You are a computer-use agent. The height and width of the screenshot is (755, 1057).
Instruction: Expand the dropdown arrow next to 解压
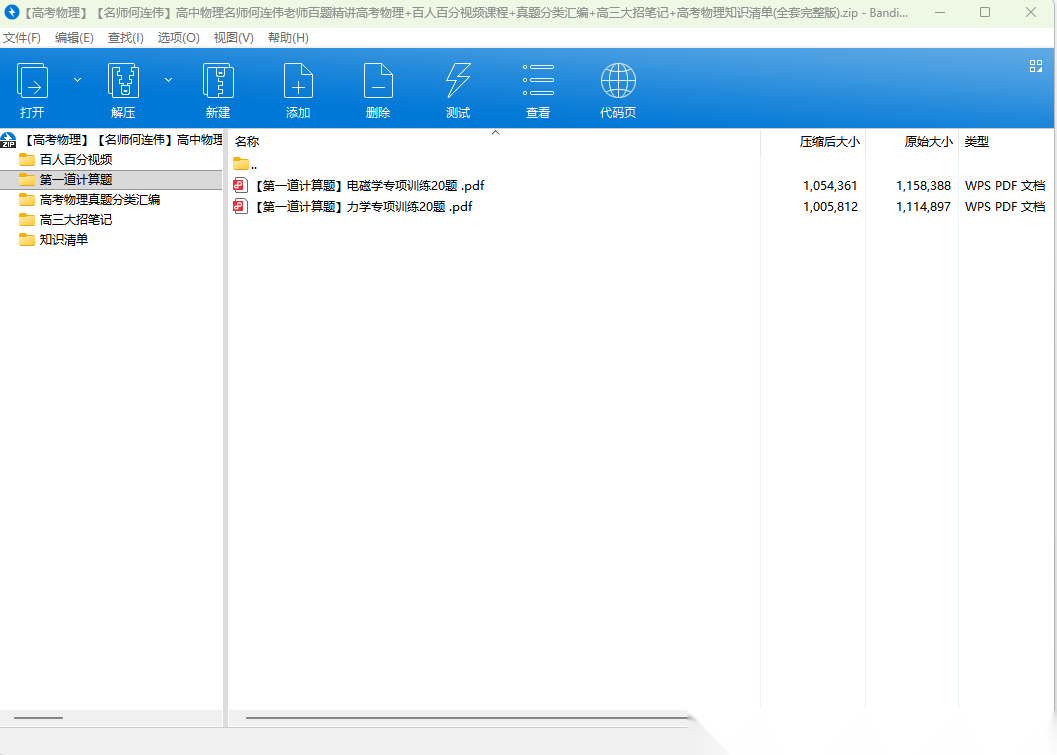tap(168, 79)
